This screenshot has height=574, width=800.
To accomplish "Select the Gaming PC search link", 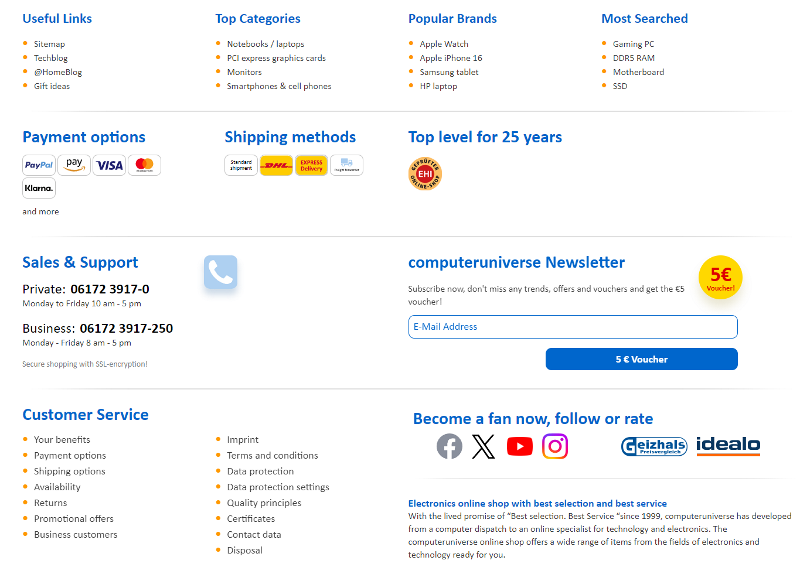I will pos(634,44).
